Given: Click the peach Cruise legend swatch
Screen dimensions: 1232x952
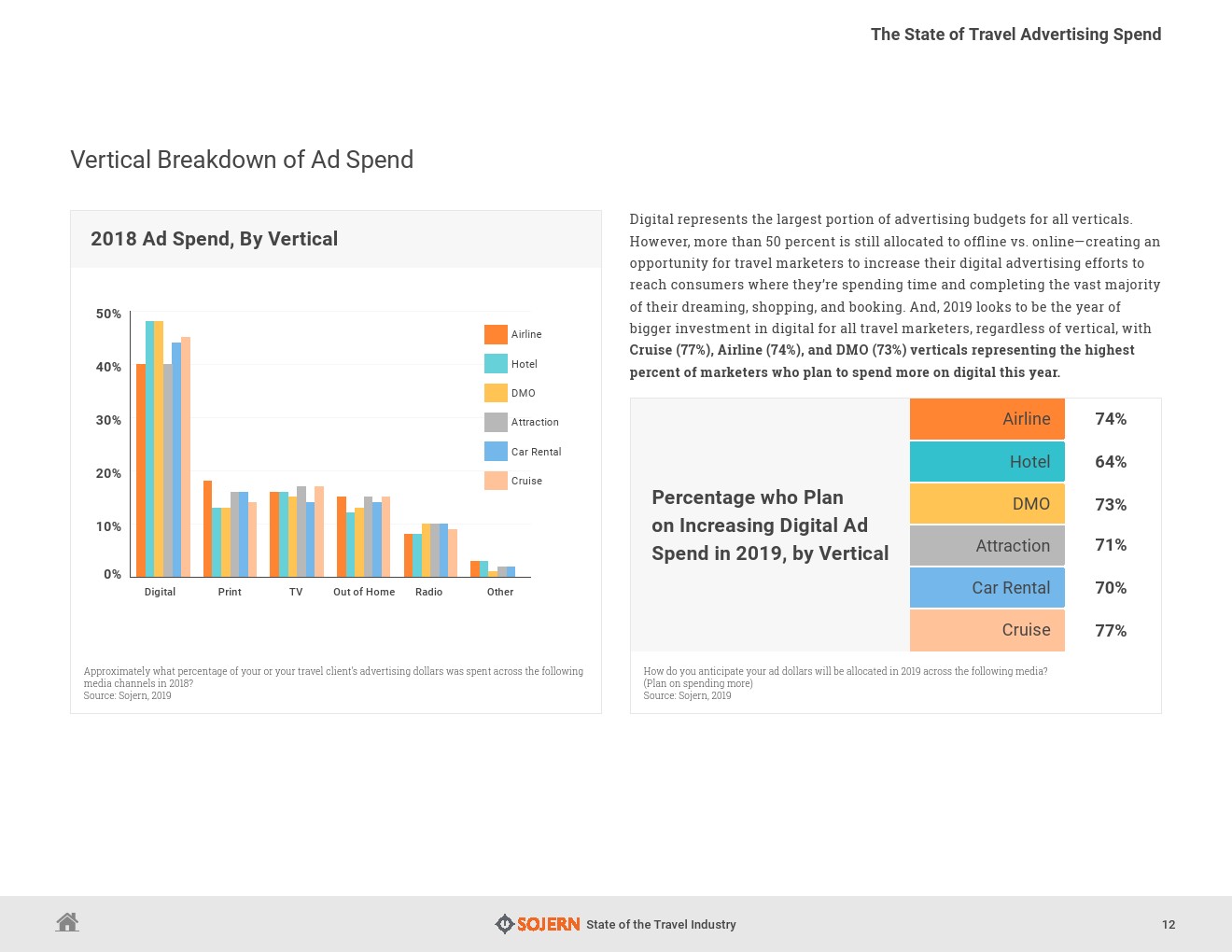Looking at the screenshot, I should click(496, 481).
